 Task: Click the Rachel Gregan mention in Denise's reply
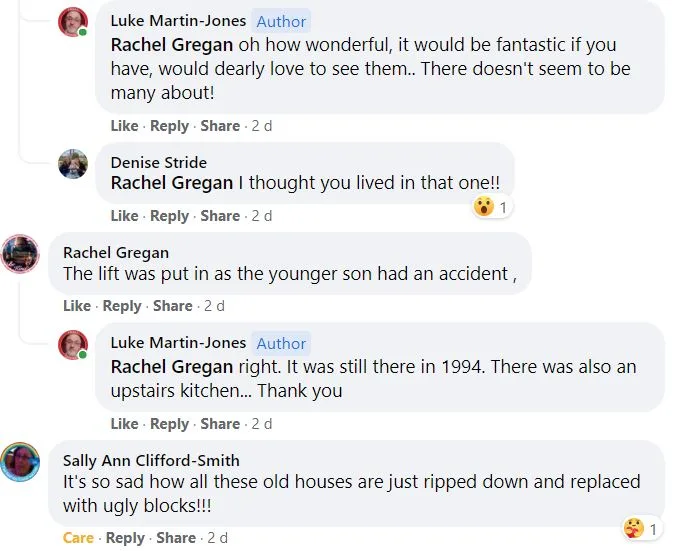171,183
